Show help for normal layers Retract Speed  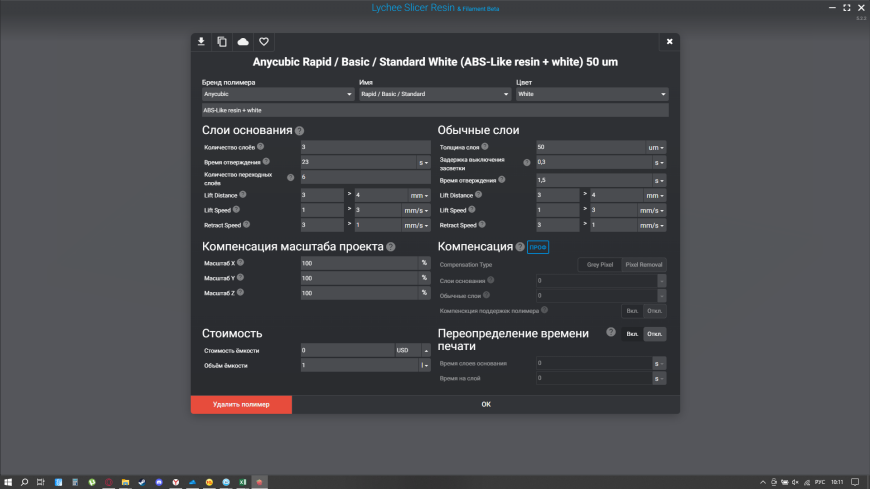pyautogui.click(x=482, y=225)
